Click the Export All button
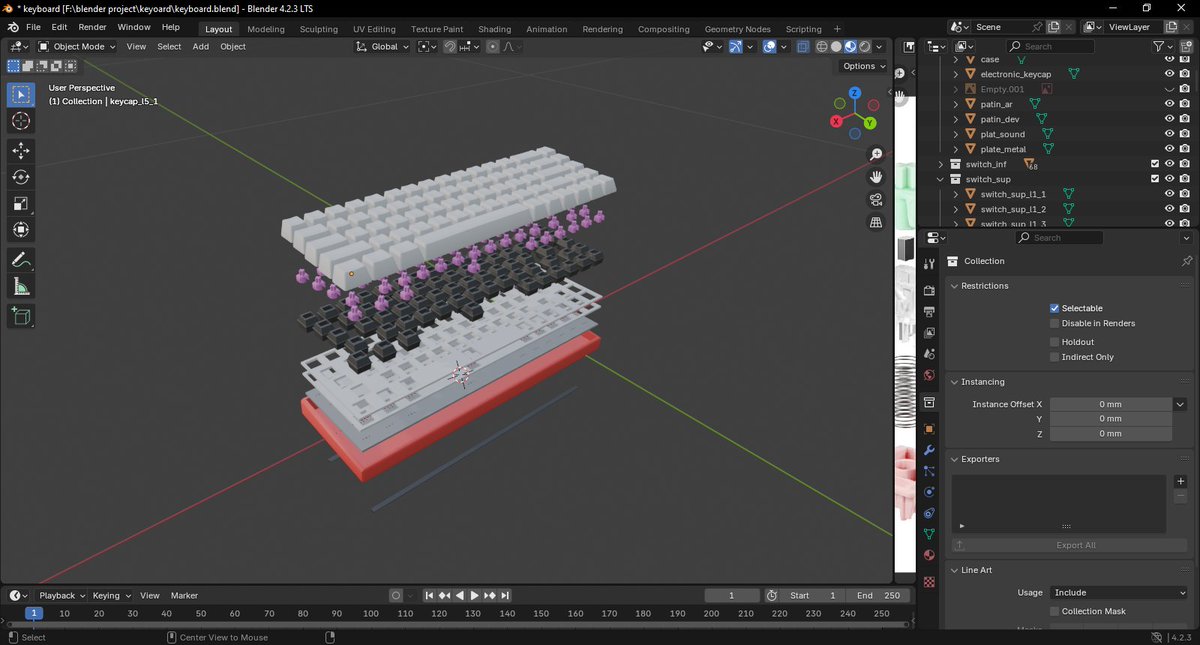This screenshot has width=1200, height=645. pos(1069,545)
